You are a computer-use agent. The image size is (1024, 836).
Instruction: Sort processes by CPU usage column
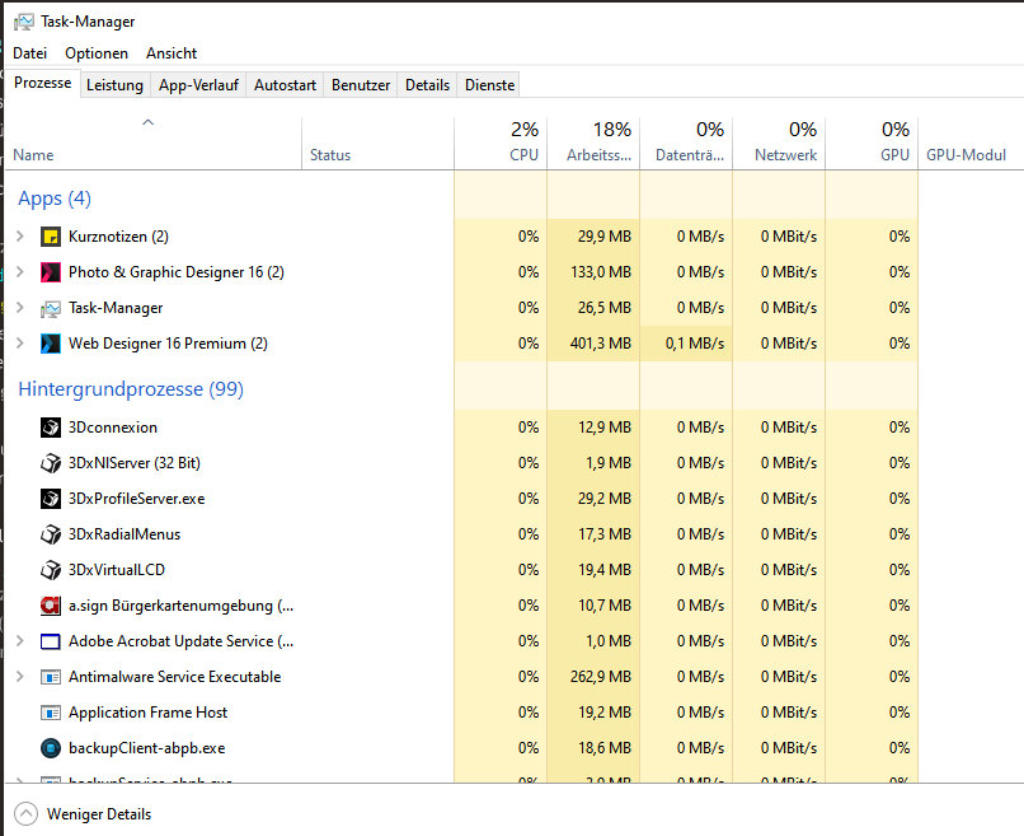[501, 143]
